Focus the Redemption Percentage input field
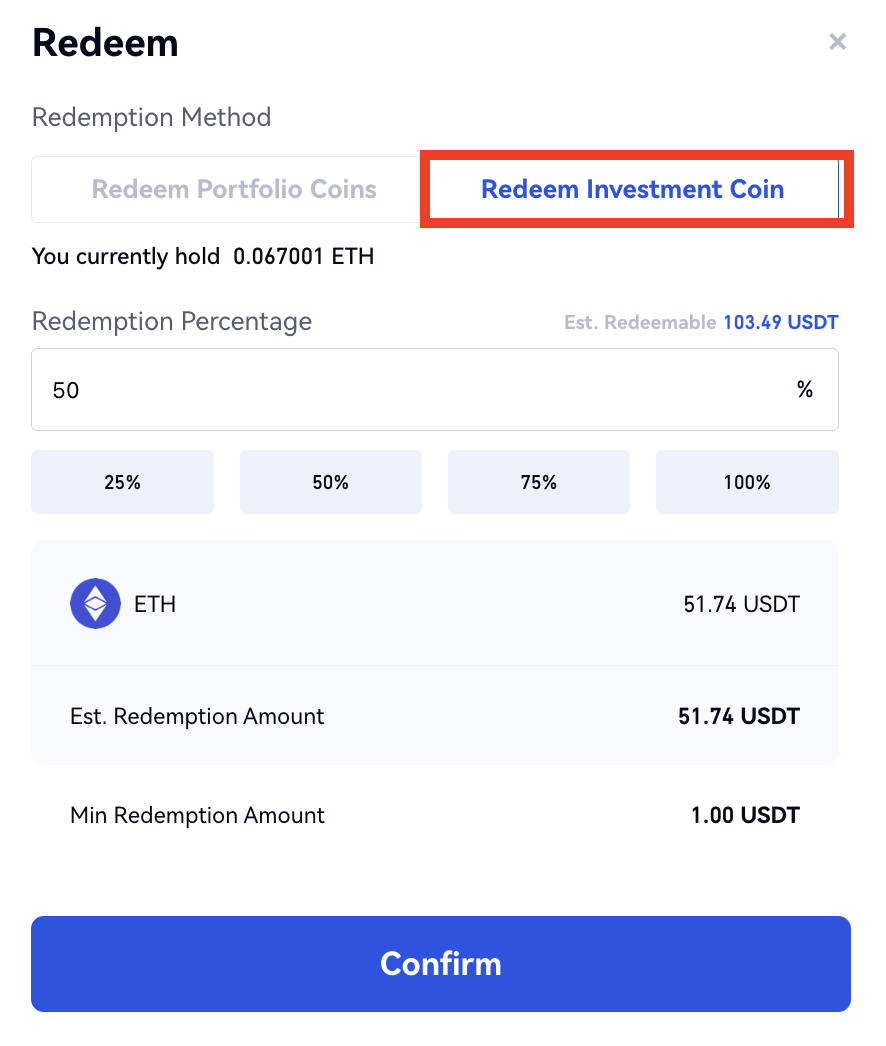The image size is (886, 1046). [x=400, y=390]
